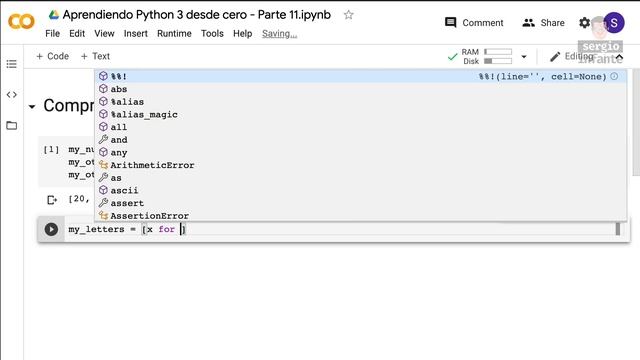The width and height of the screenshot is (640, 360).
Task: Select the as keyword suggestion
Action: pos(361,178)
